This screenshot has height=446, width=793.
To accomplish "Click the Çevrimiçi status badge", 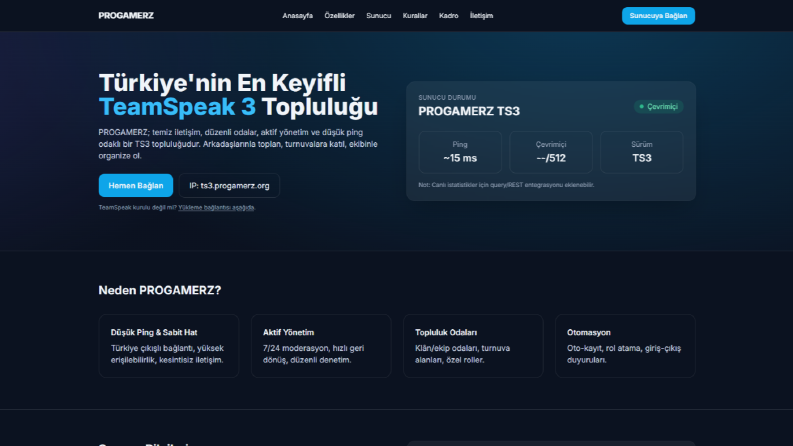I will coord(658,107).
